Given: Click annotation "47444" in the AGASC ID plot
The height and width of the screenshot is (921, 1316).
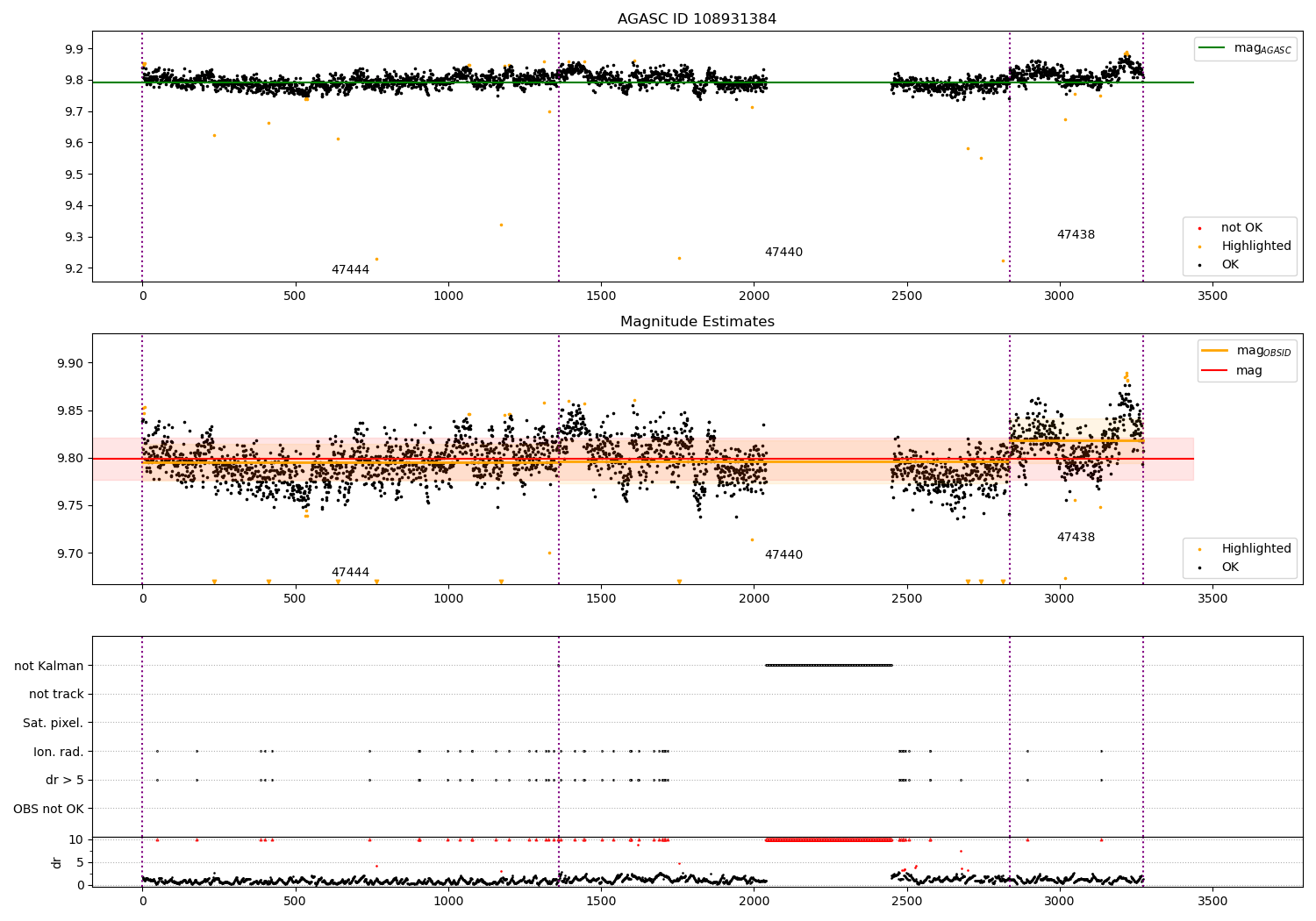Looking at the screenshot, I should [x=350, y=270].
